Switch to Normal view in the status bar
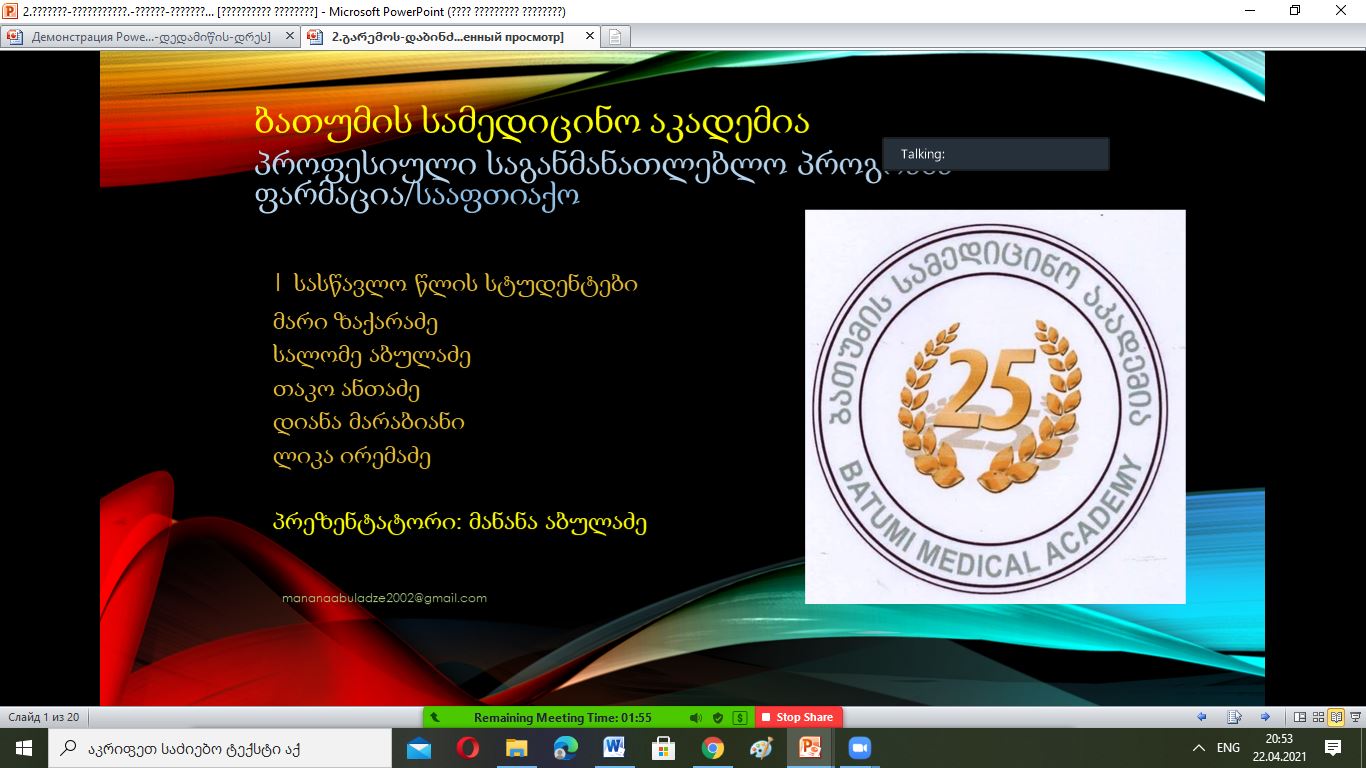 coord(1300,717)
